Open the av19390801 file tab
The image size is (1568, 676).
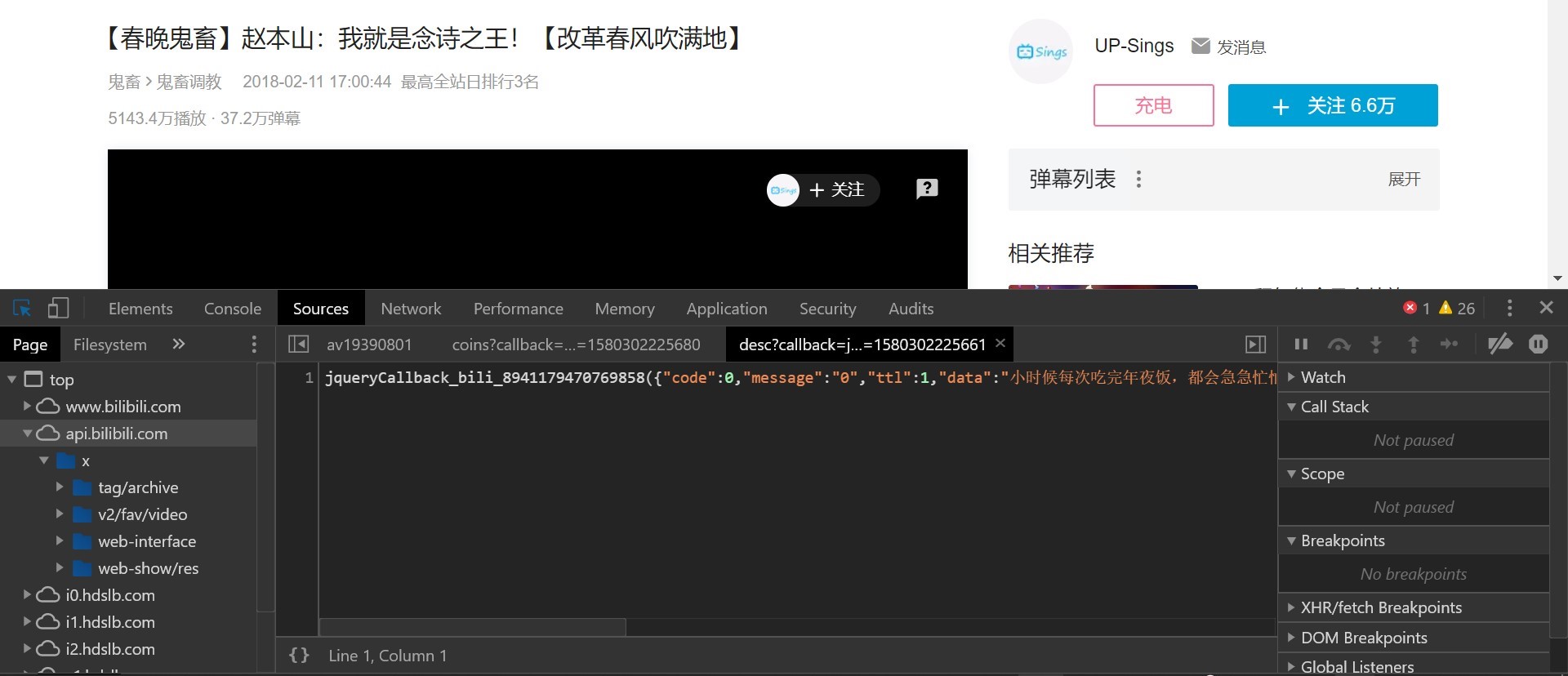(x=369, y=345)
